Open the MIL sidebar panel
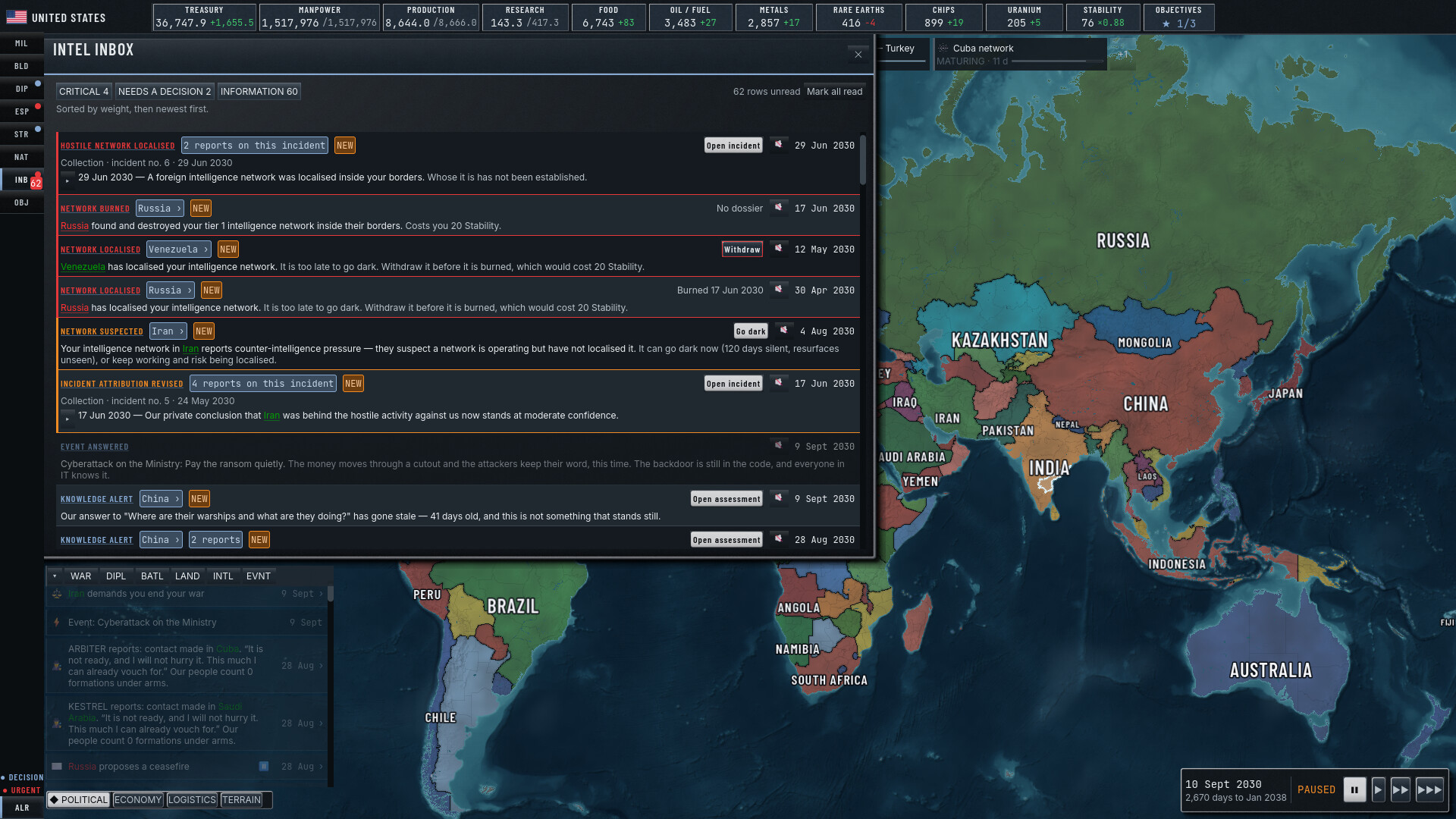1456x819 pixels. [21, 43]
